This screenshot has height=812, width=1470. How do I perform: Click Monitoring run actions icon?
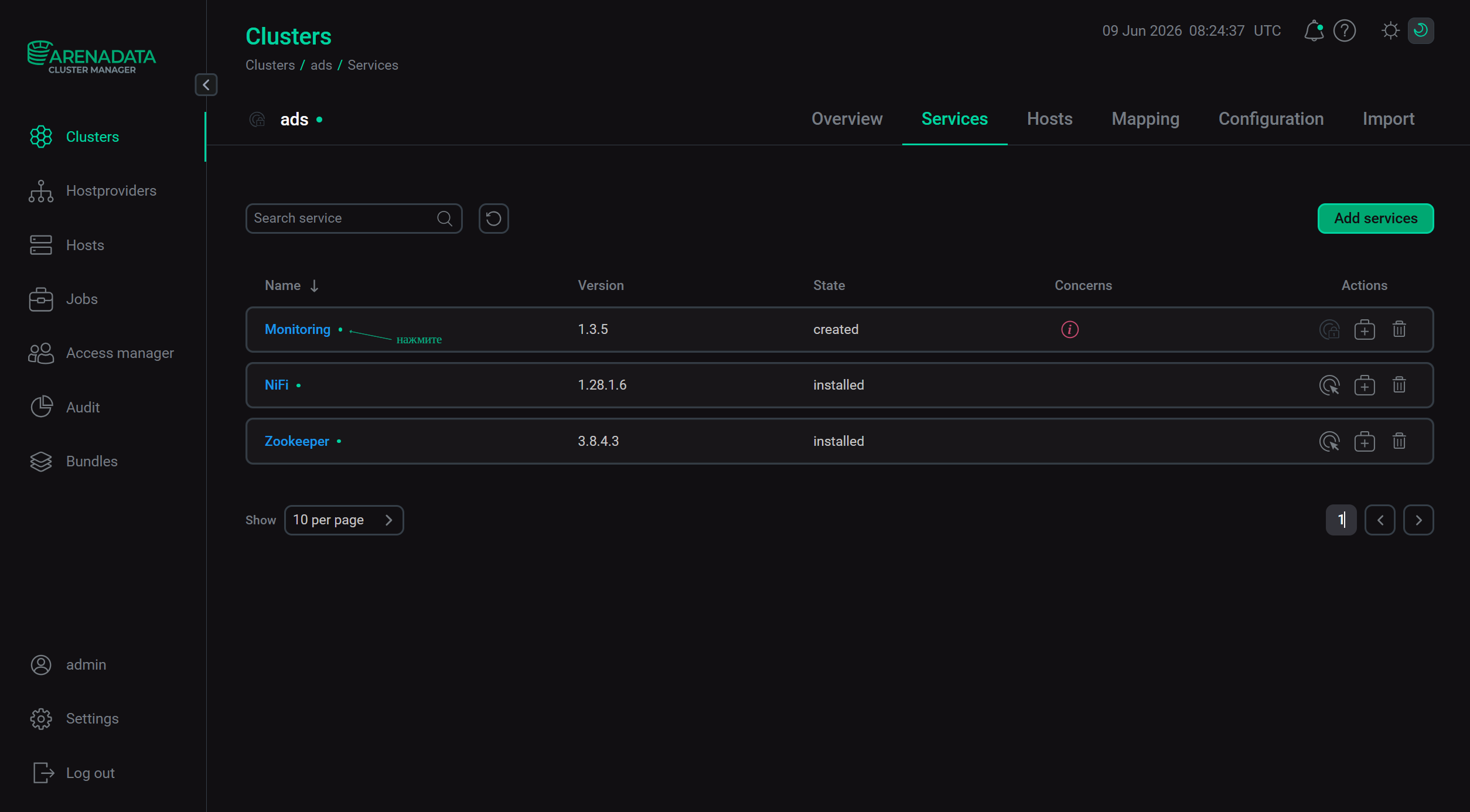[x=1329, y=329]
